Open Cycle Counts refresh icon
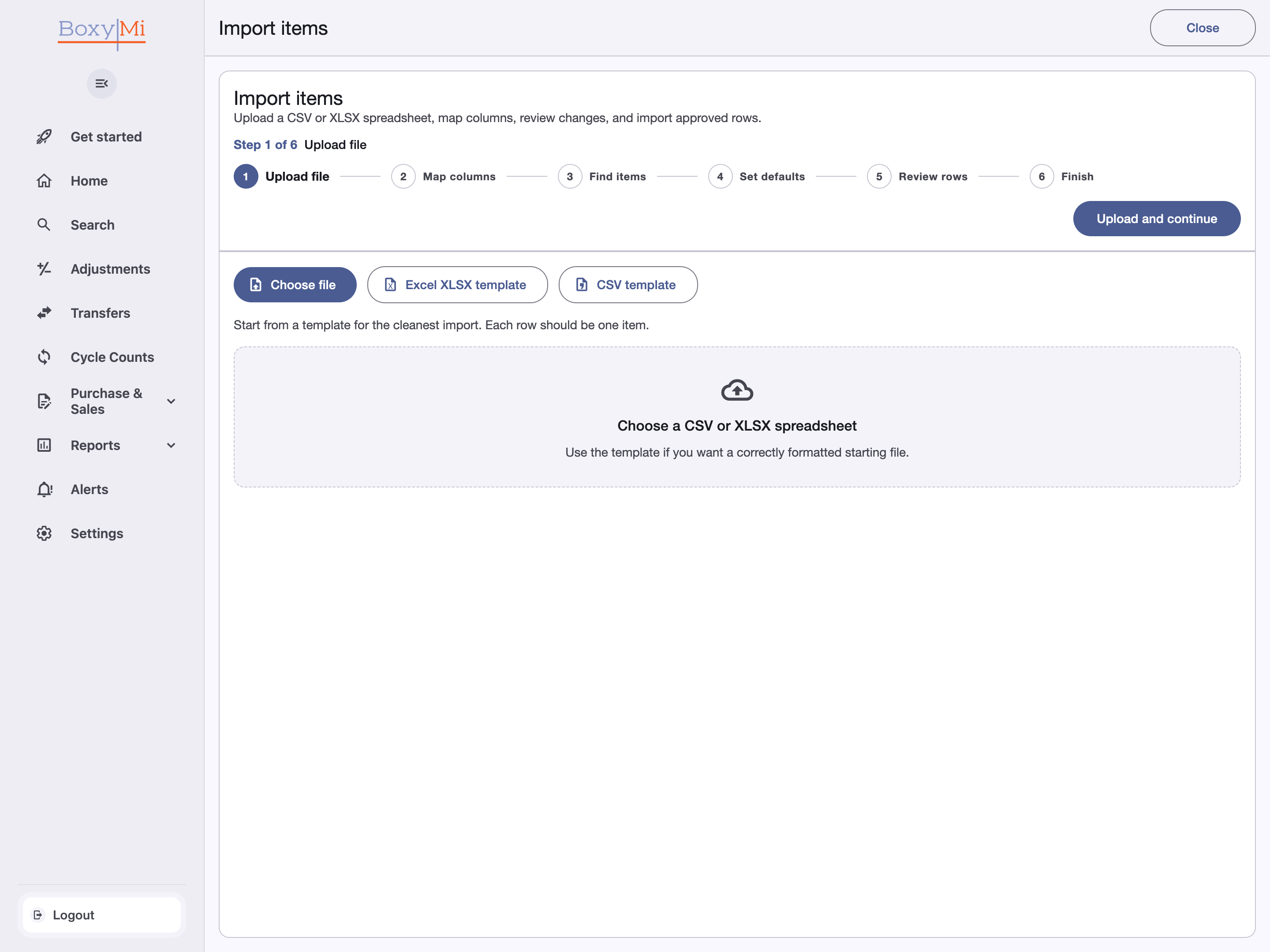 click(x=44, y=357)
